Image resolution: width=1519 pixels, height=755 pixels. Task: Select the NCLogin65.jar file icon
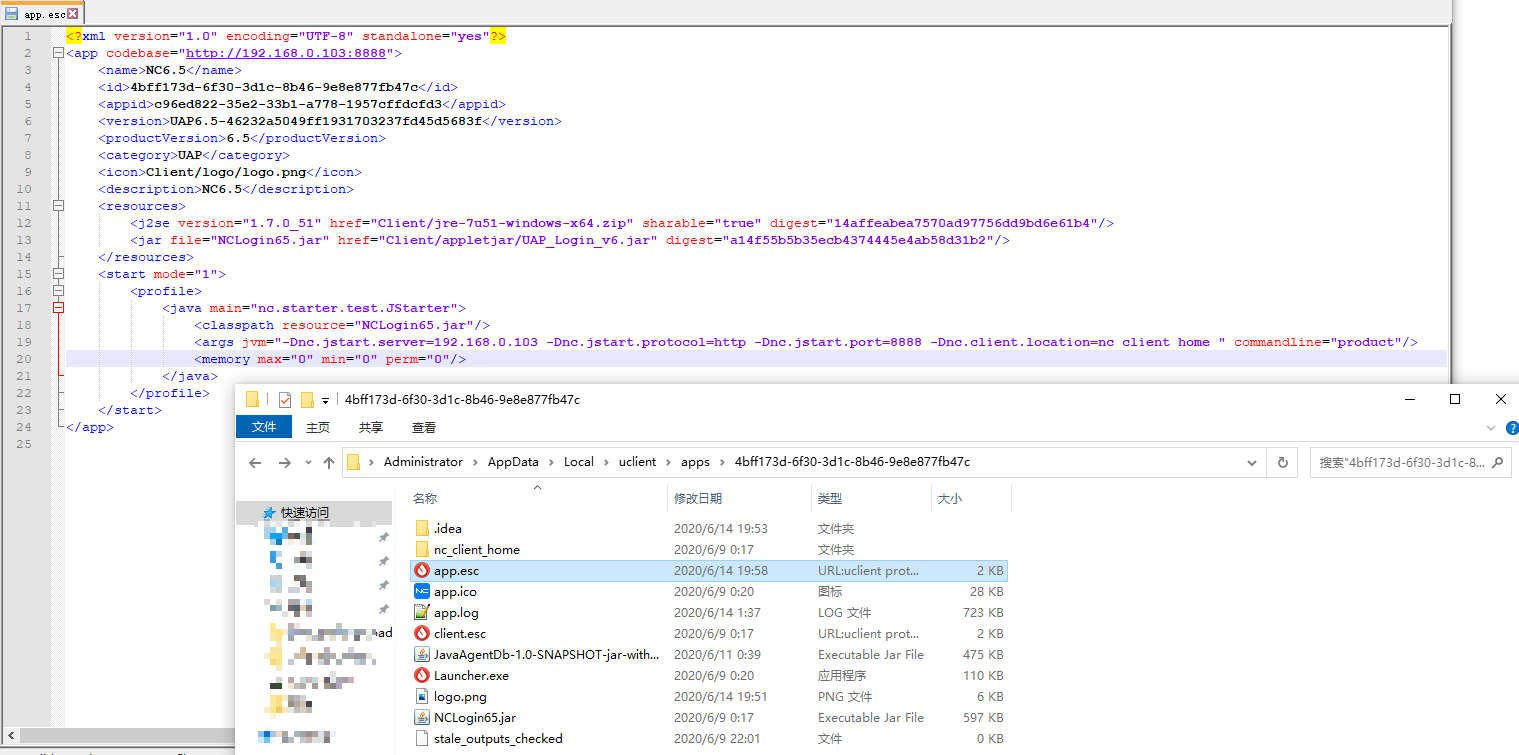pyautogui.click(x=422, y=718)
